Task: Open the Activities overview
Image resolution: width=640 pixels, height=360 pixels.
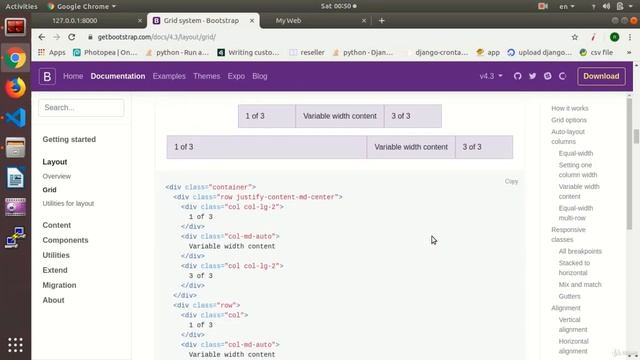Action: coord(21,6)
